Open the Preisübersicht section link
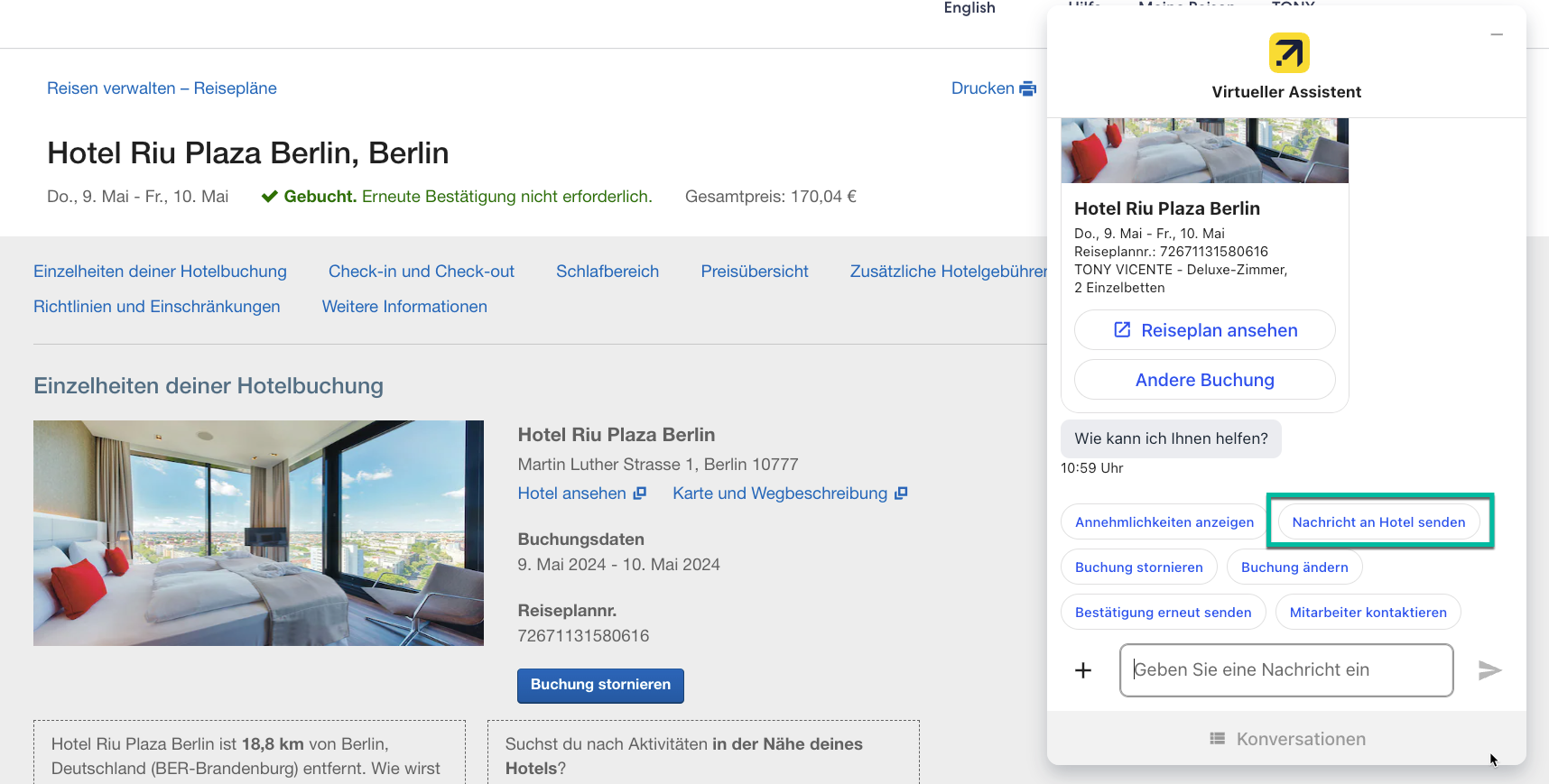This screenshot has width=1549, height=784. point(755,272)
